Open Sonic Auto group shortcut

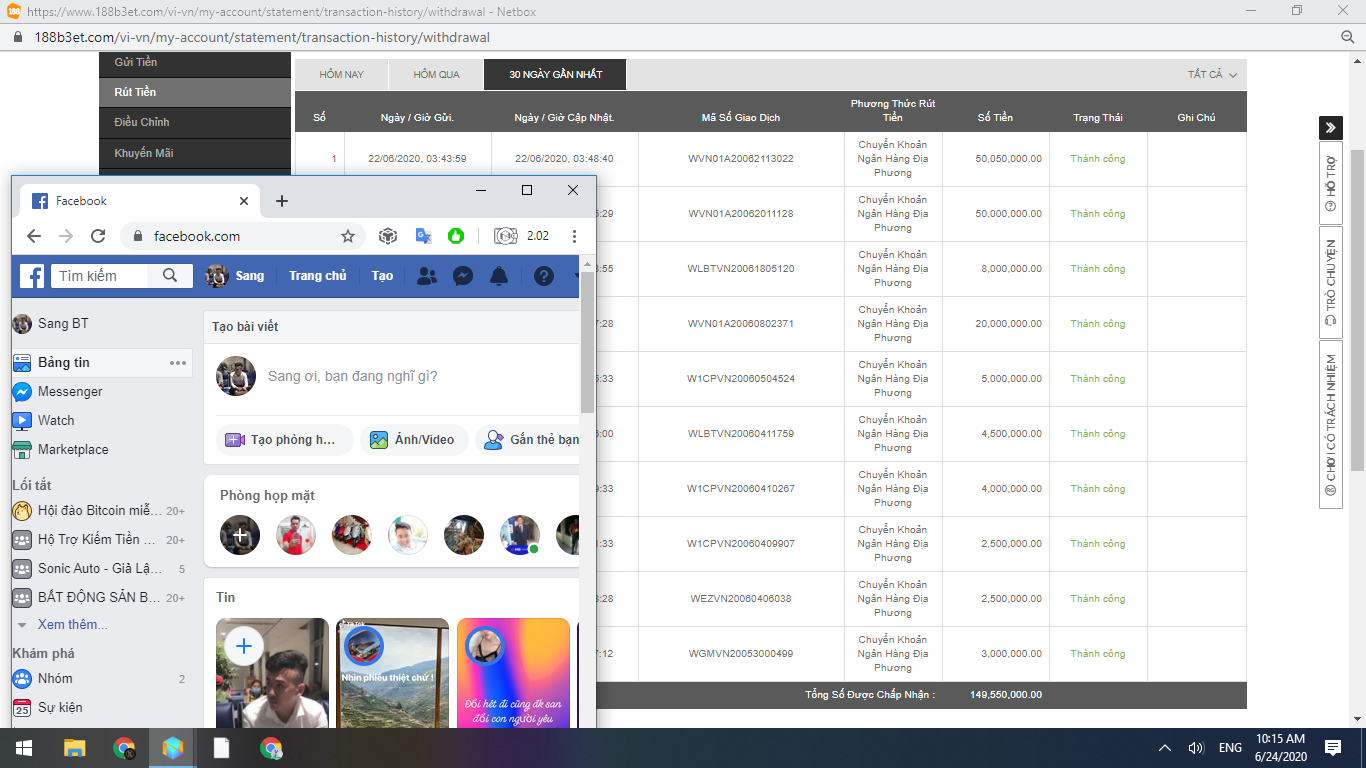point(99,569)
